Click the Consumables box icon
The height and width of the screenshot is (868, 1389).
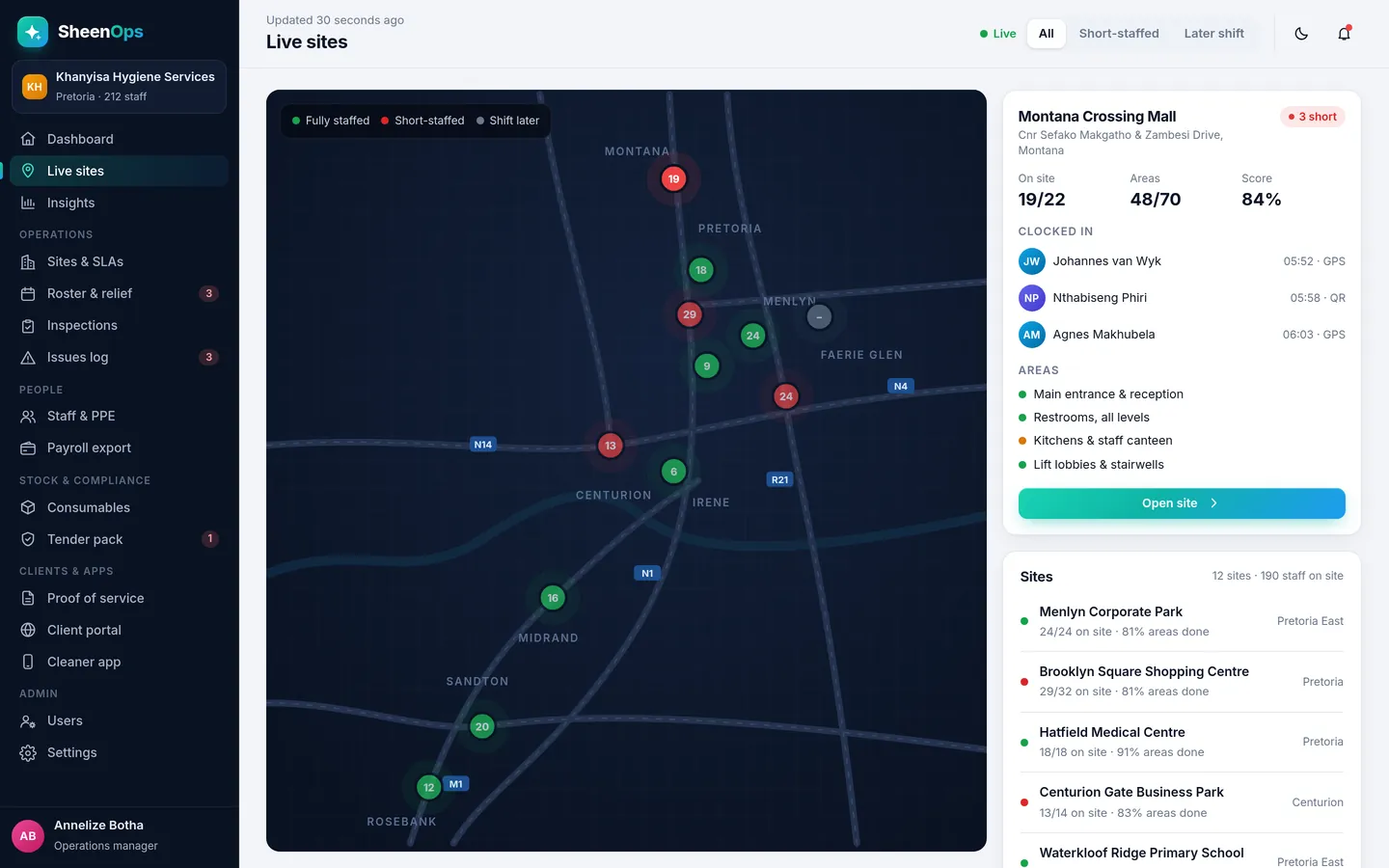point(28,507)
